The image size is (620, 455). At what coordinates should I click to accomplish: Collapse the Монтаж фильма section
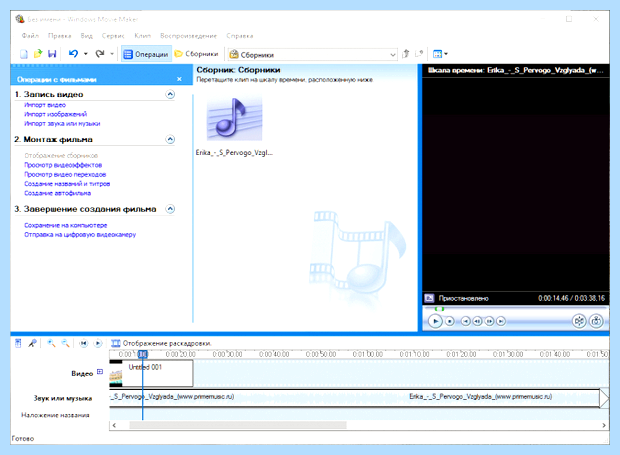(170, 139)
